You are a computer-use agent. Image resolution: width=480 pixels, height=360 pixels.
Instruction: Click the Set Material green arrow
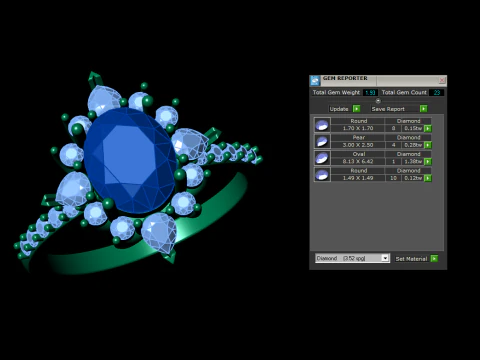click(x=434, y=259)
